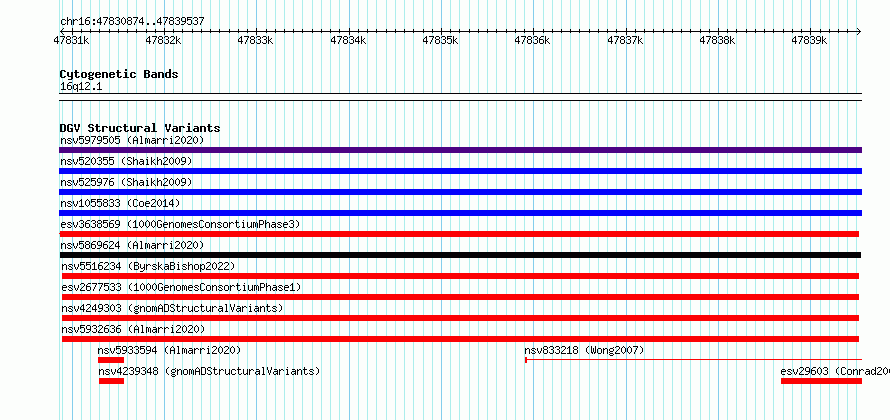Click the blue nsv525976 variant bar

(x=460, y=192)
